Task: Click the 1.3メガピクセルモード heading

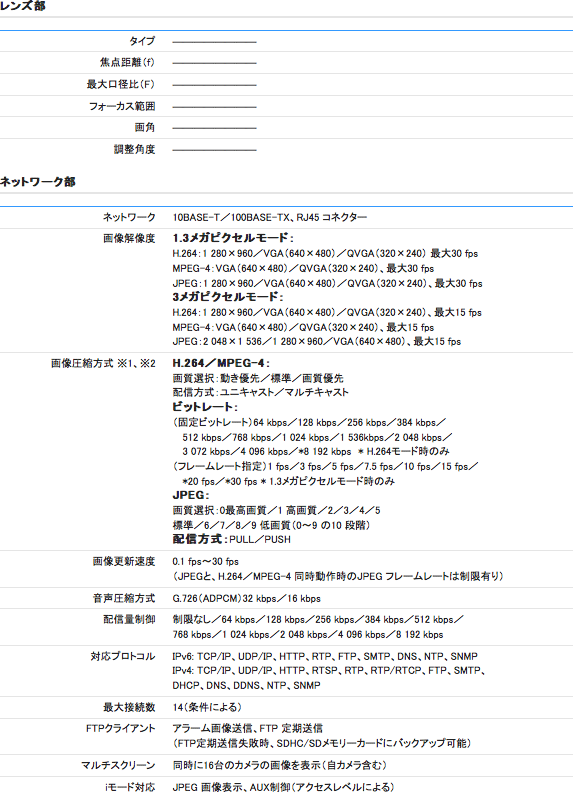Action: click(233, 238)
